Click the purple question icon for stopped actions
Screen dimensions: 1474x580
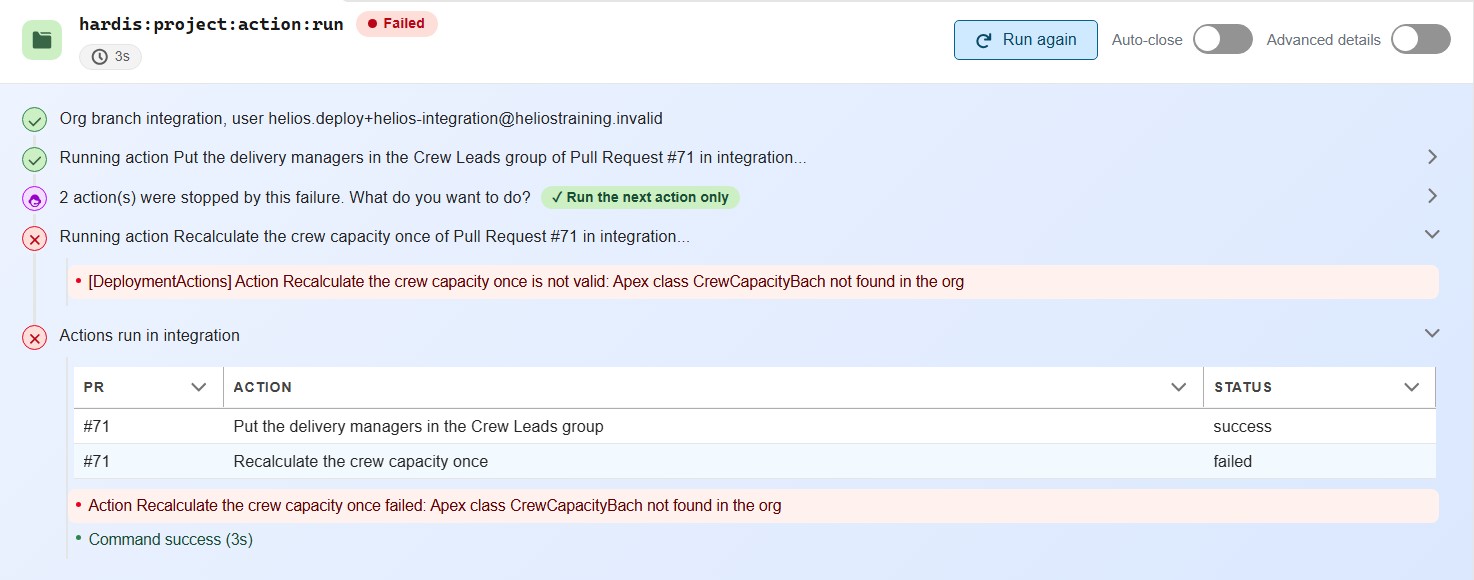pyautogui.click(x=35, y=198)
